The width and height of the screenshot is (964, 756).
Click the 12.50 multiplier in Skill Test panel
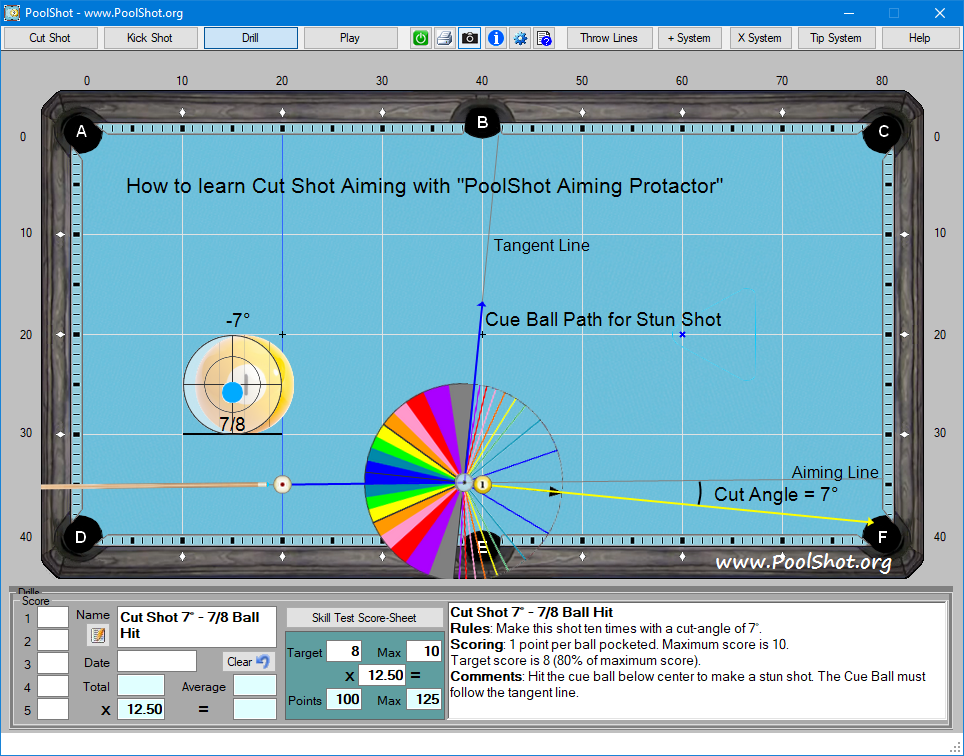382,675
